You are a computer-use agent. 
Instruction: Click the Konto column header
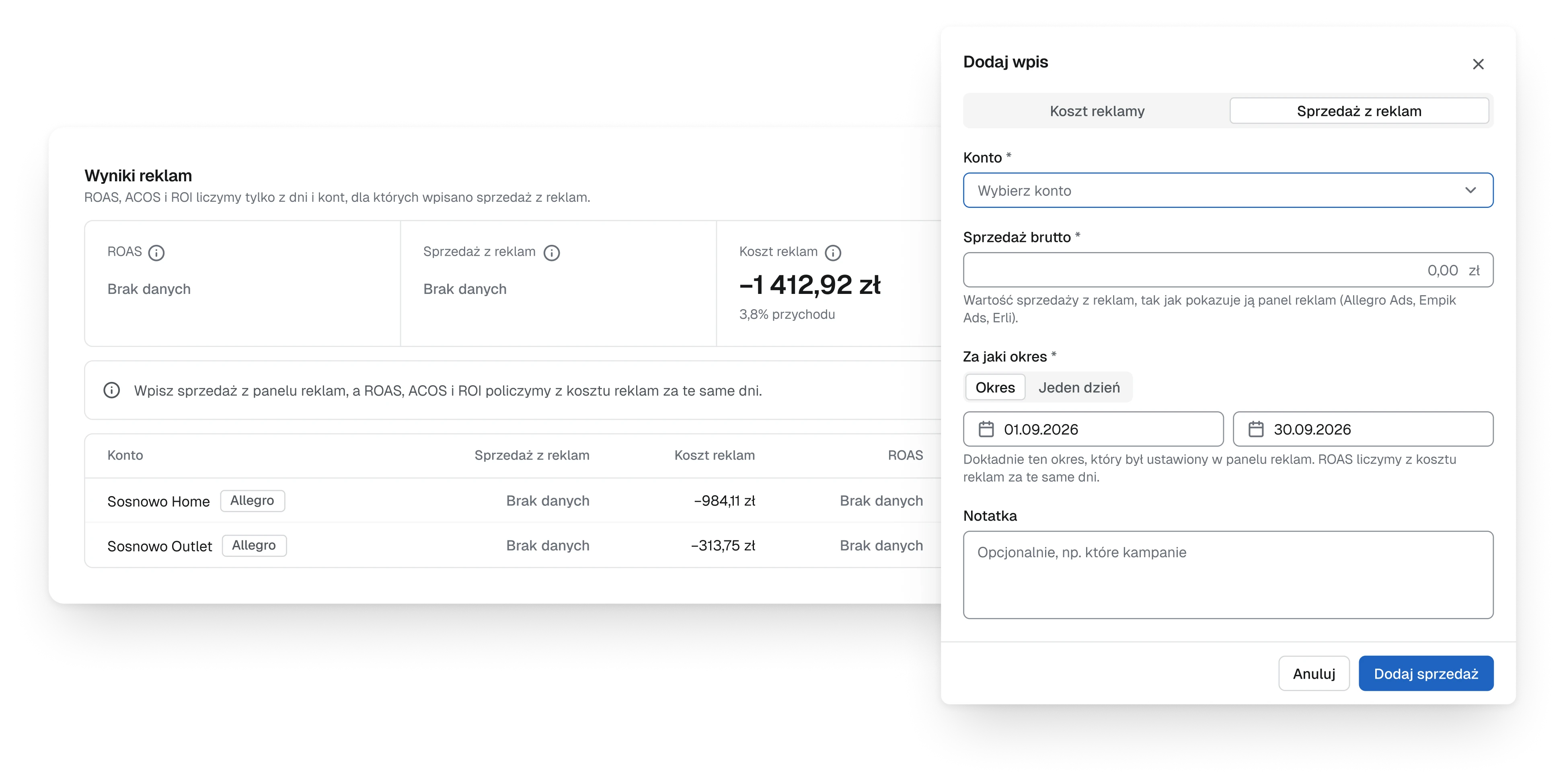point(125,456)
